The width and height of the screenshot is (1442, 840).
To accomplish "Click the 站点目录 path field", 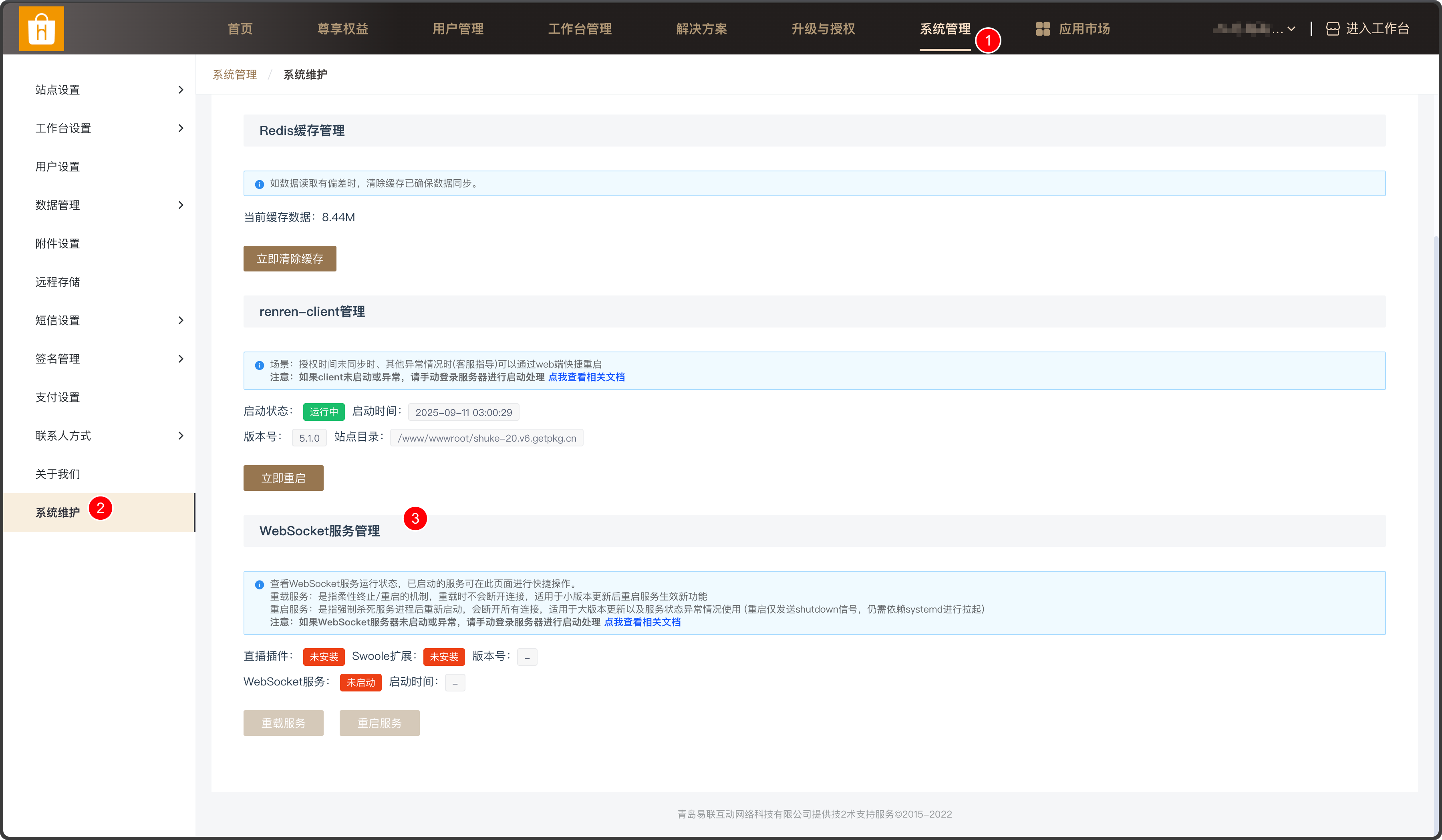I will [487, 438].
